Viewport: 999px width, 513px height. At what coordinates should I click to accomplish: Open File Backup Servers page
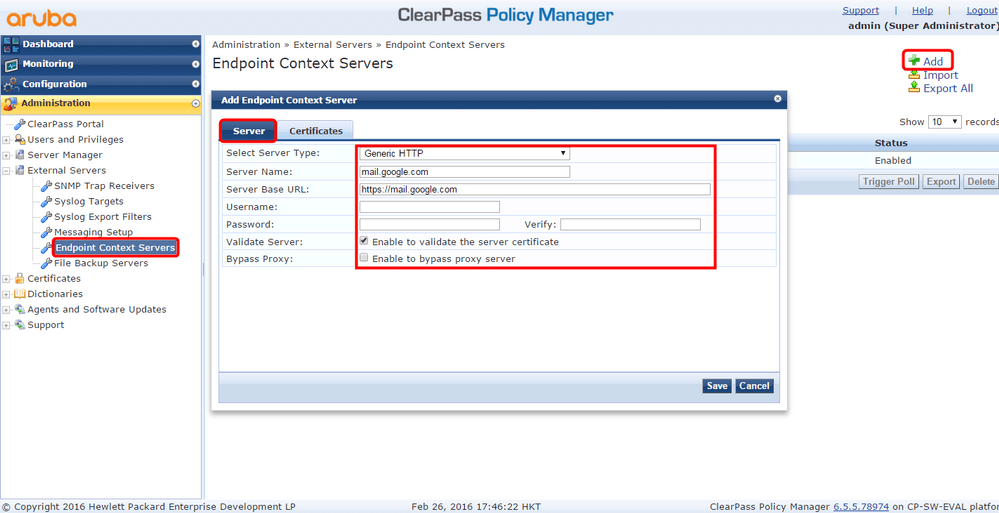point(101,263)
